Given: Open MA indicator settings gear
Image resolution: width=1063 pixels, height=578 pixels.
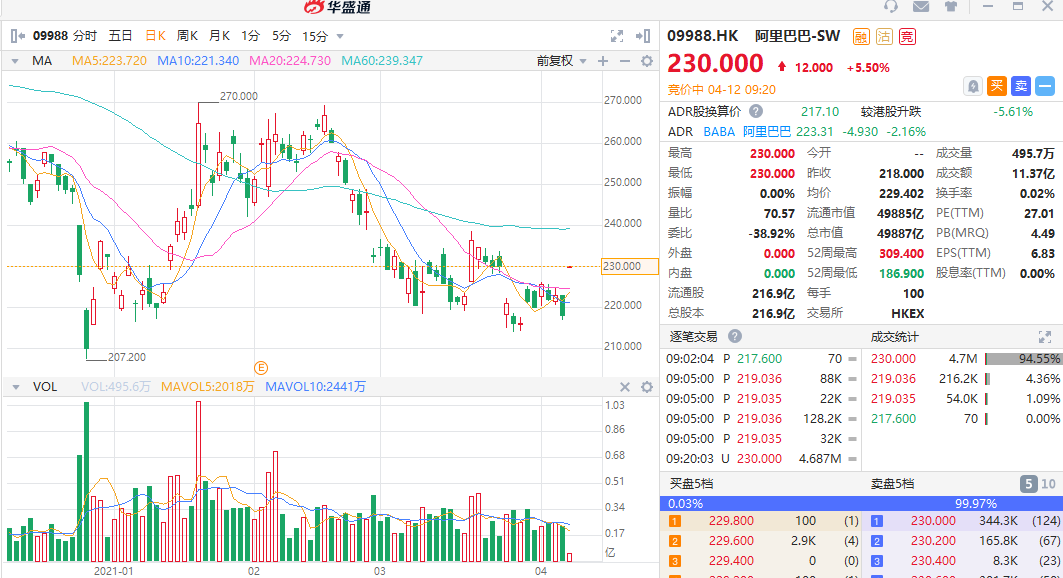Looking at the screenshot, I should point(647,61).
